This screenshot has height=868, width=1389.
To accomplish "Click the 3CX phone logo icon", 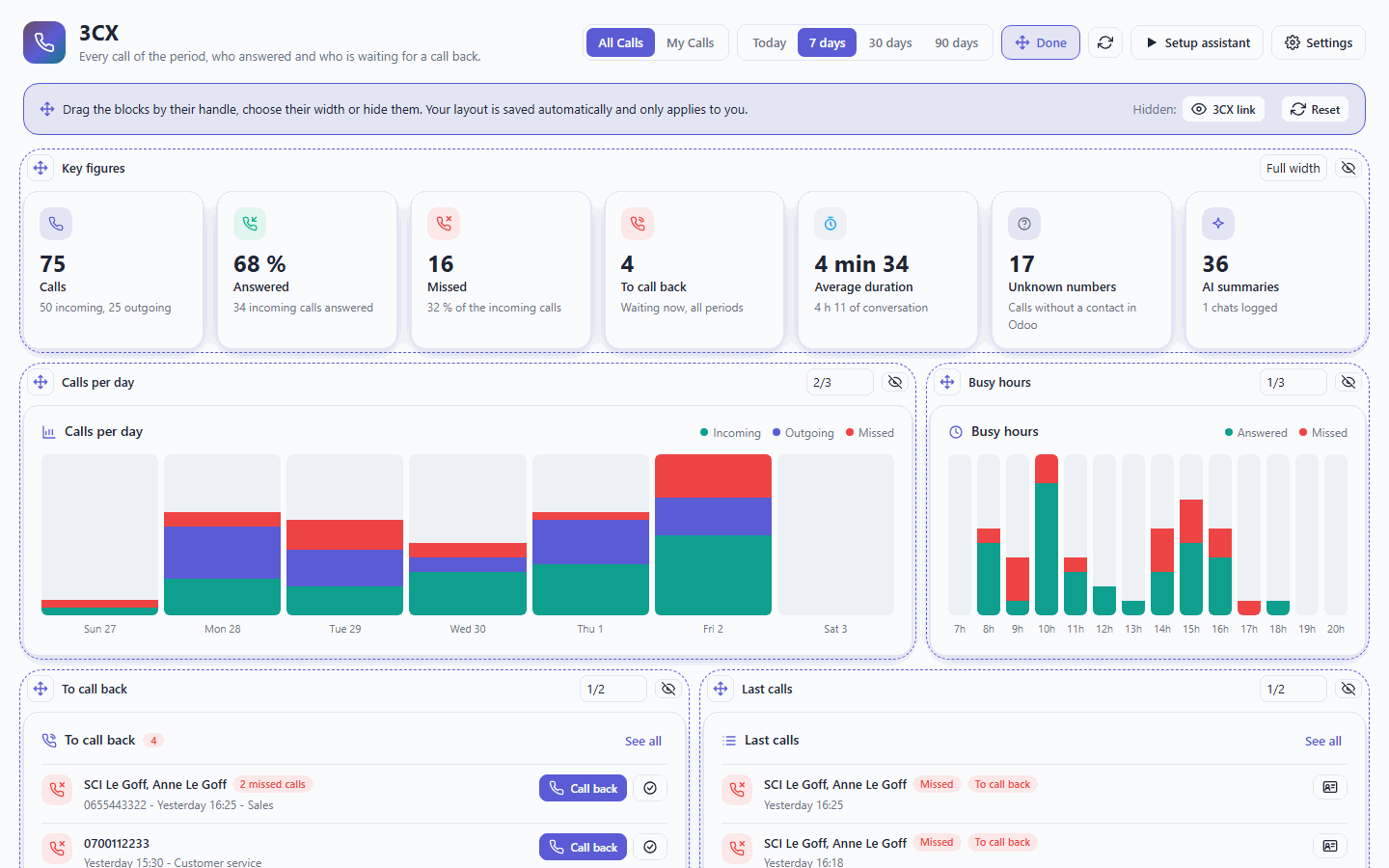I will coord(44,42).
